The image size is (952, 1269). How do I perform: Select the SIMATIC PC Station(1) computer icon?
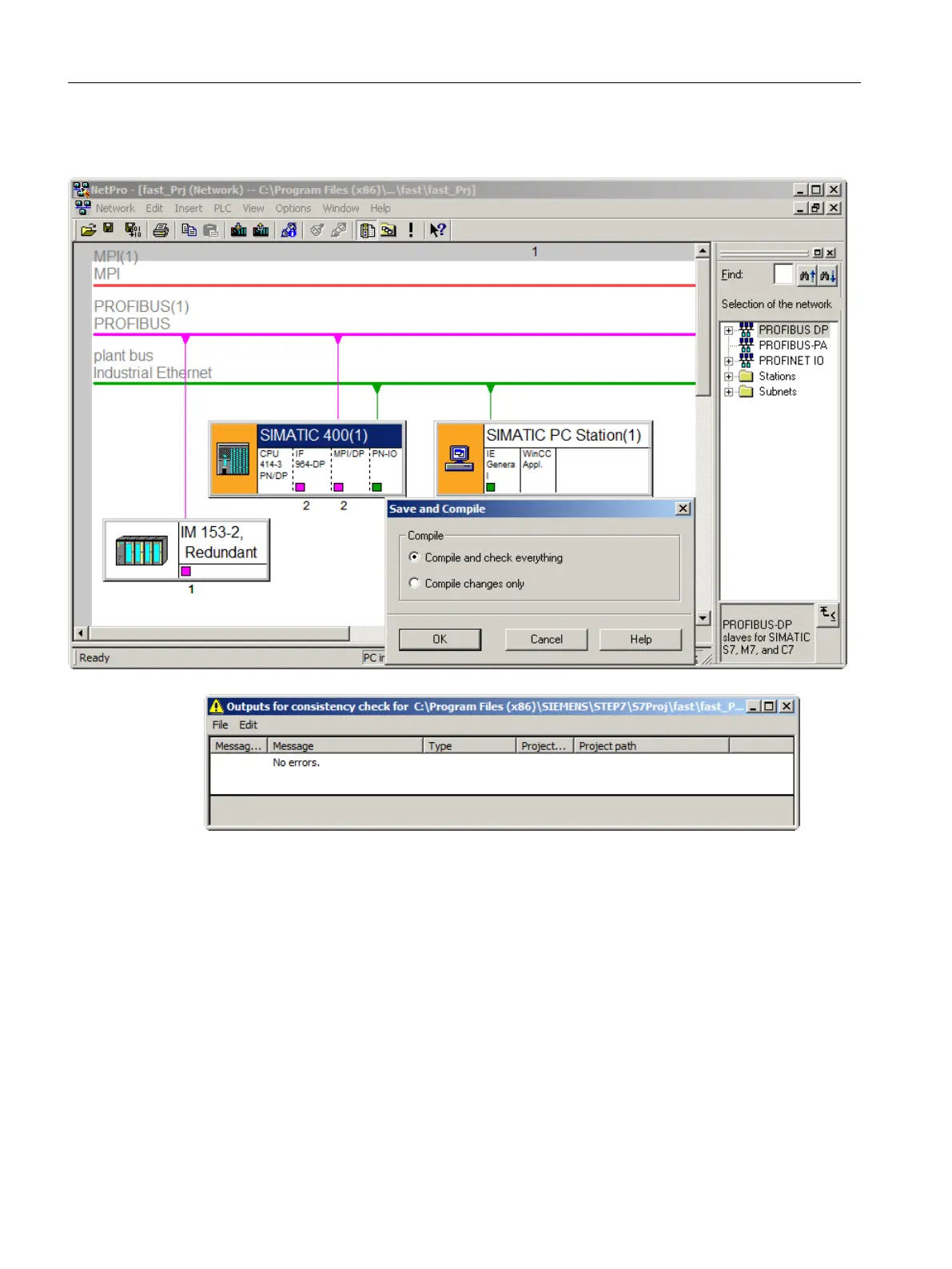click(x=460, y=459)
